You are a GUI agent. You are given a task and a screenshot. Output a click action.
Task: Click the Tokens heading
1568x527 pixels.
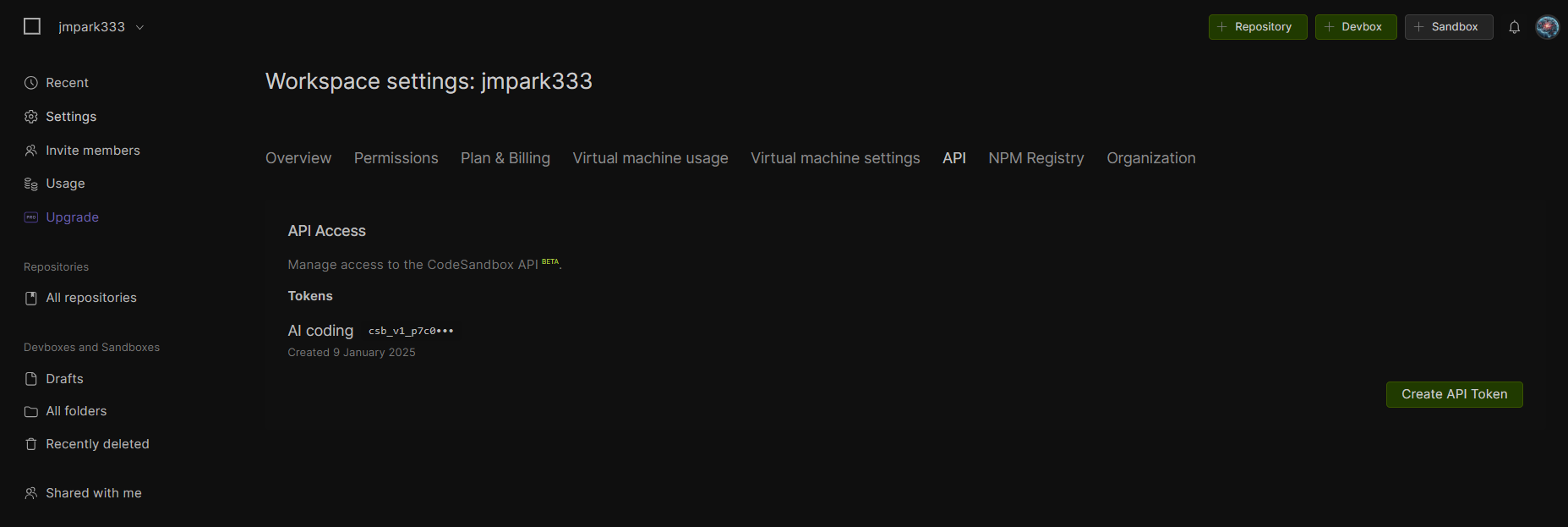click(x=310, y=296)
